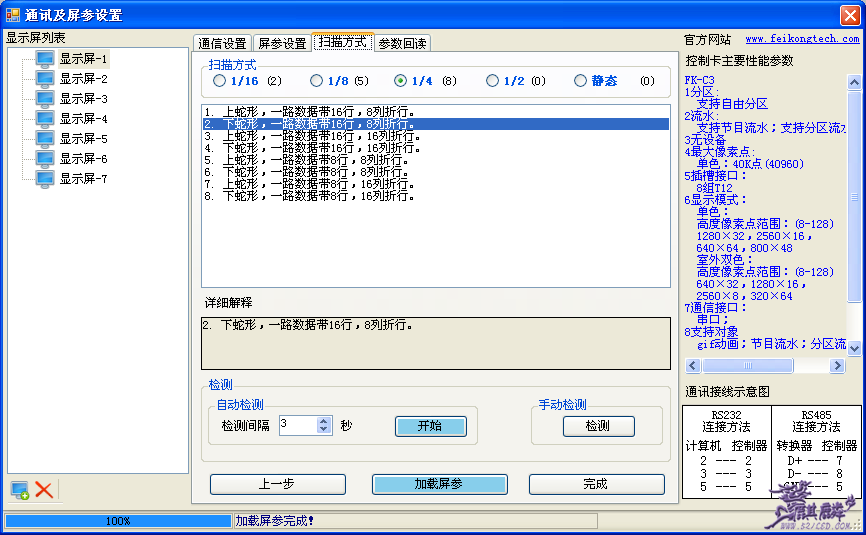
Task: Pick the 1/2 scan mode radio button
Action: (492, 81)
